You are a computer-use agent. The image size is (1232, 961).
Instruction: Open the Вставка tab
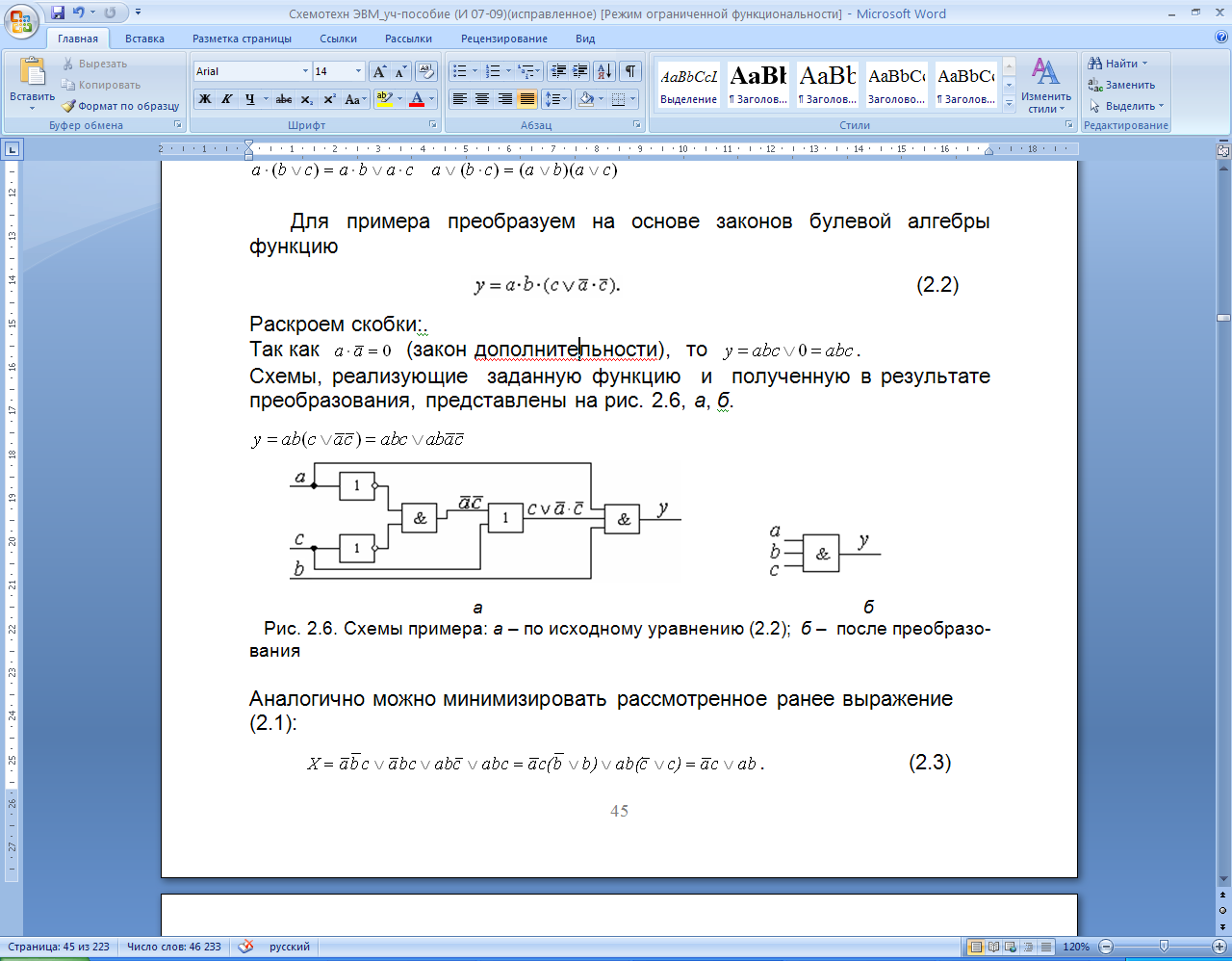tap(144, 39)
